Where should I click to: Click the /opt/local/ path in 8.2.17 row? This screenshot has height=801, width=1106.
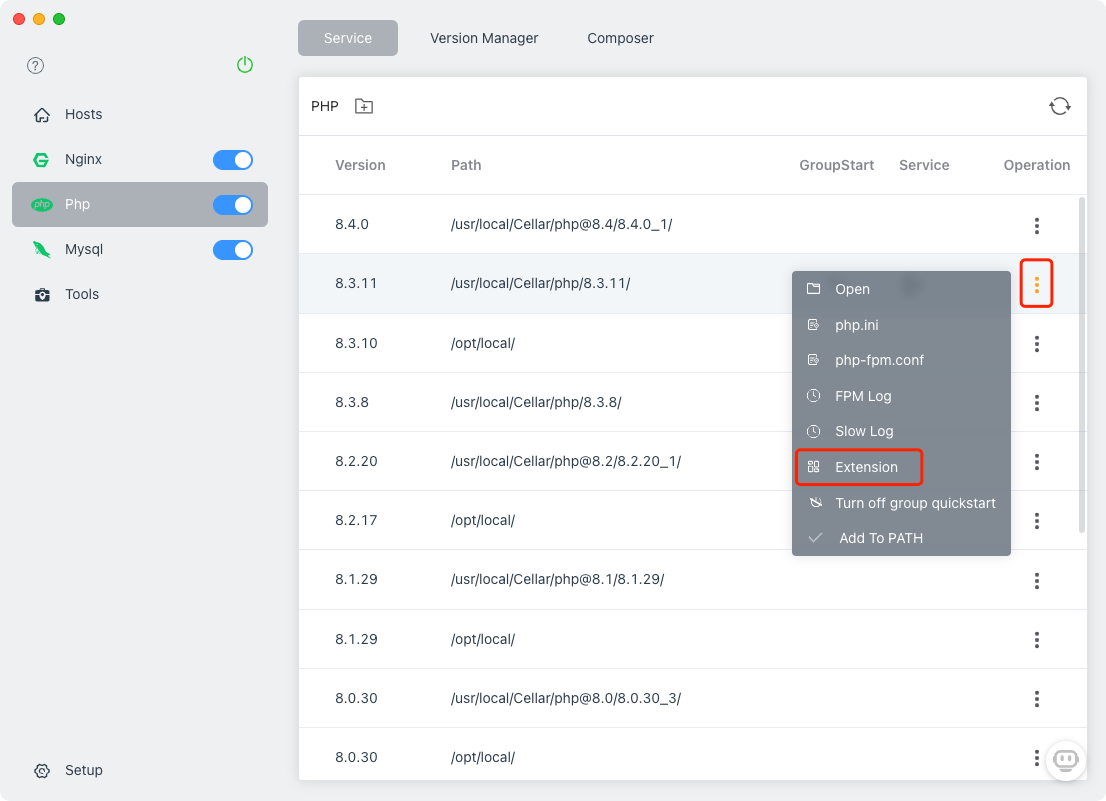483,520
